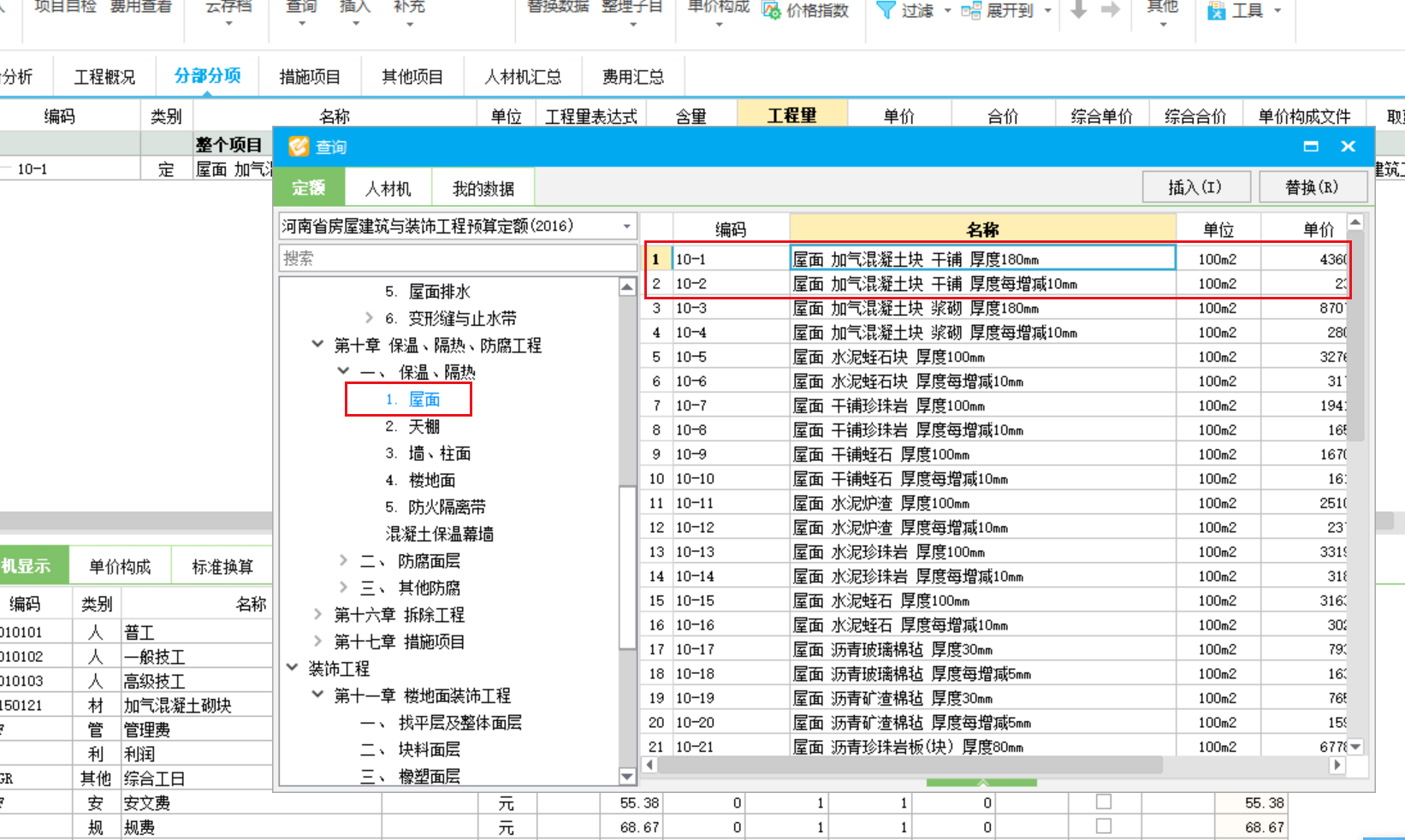Expand 第十七章 措施项目 node
The width and height of the screenshot is (1405, 840).
[317, 641]
